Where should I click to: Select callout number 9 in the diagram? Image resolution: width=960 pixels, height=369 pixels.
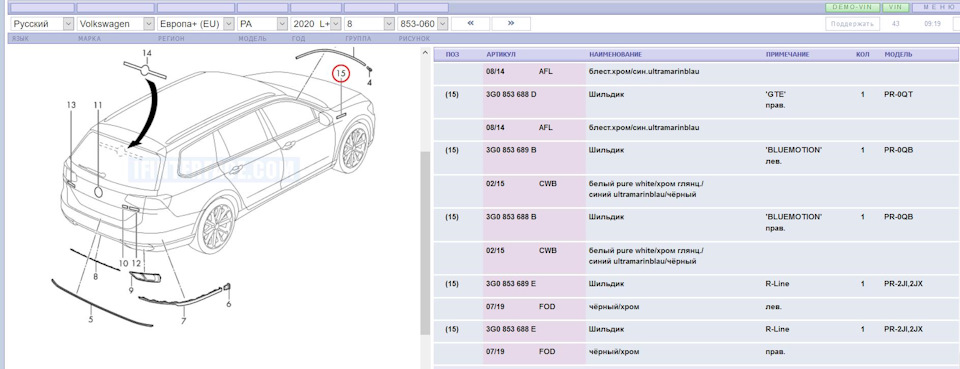(x=131, y=291)
